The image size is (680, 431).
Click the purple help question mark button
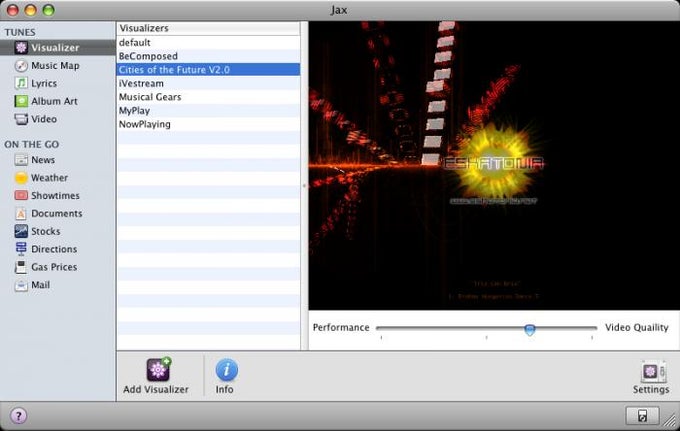click(18, 416)
